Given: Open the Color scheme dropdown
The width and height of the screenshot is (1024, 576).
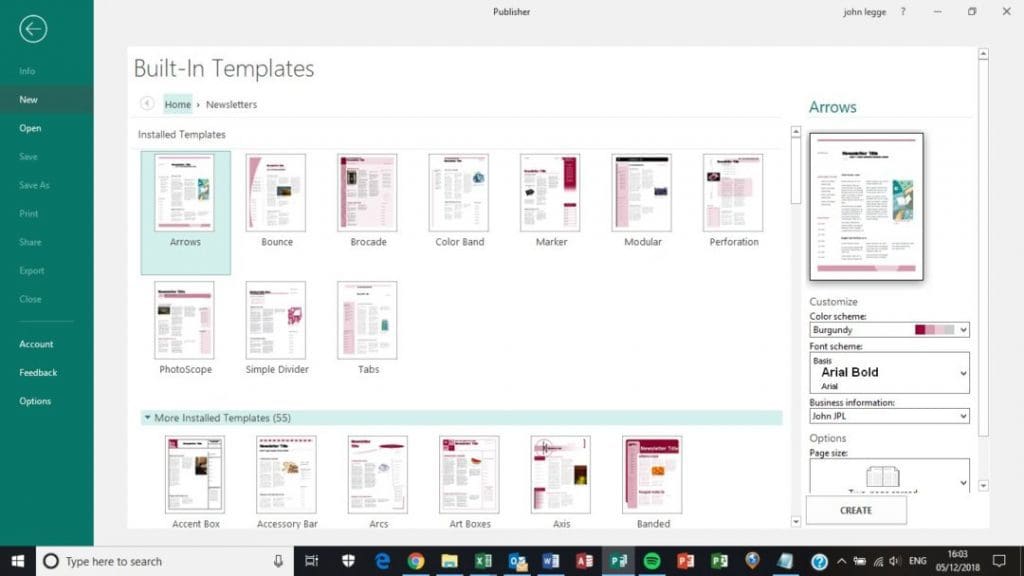Looking at the screenshot, I should [960, 329].
